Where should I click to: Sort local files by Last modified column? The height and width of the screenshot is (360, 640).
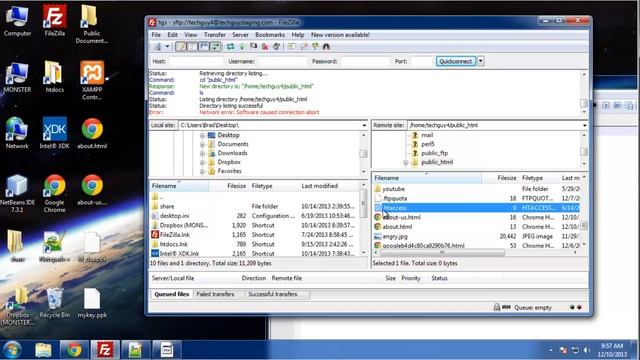coord(320,186)
